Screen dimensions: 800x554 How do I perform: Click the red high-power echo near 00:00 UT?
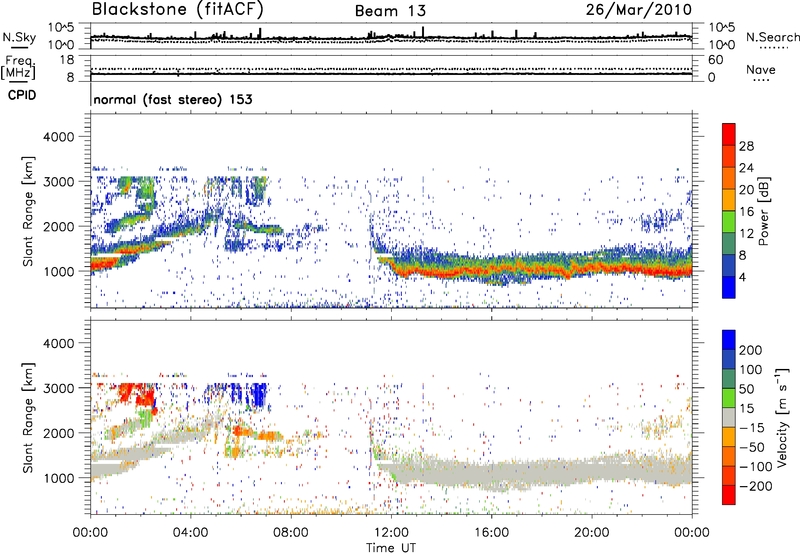(104, 264)
